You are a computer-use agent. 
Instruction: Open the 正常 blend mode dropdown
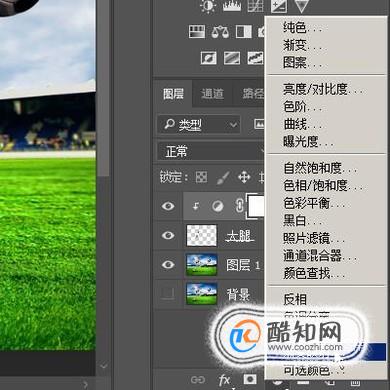(x=211, y=152)
